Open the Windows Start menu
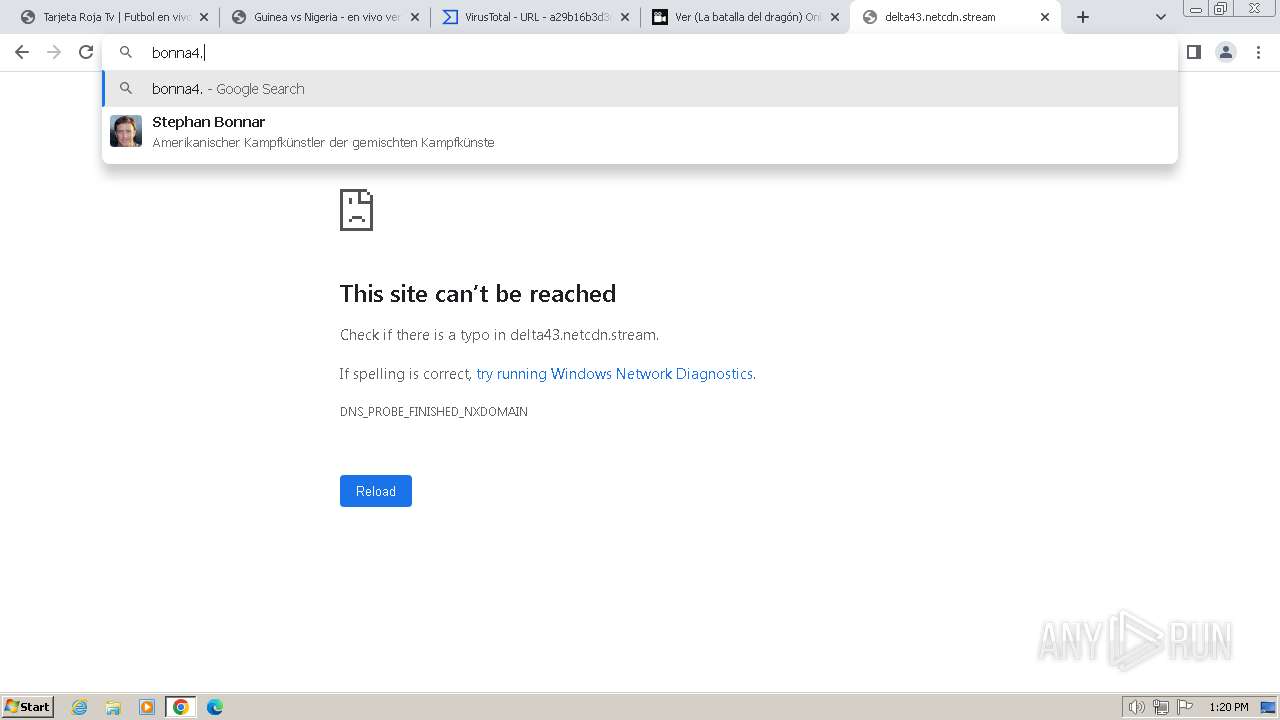This screenshot has height=720, width=1280. click(x=28, y=707)
